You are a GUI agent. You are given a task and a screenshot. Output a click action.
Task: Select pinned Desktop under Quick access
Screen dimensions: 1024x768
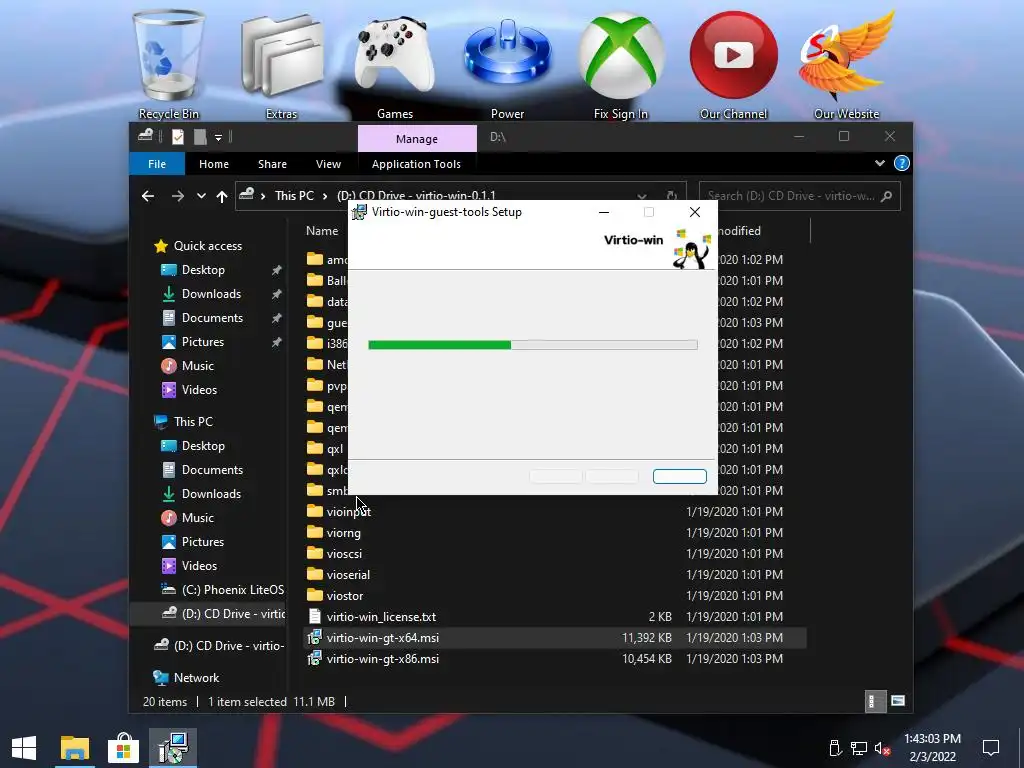coord(203,270)
